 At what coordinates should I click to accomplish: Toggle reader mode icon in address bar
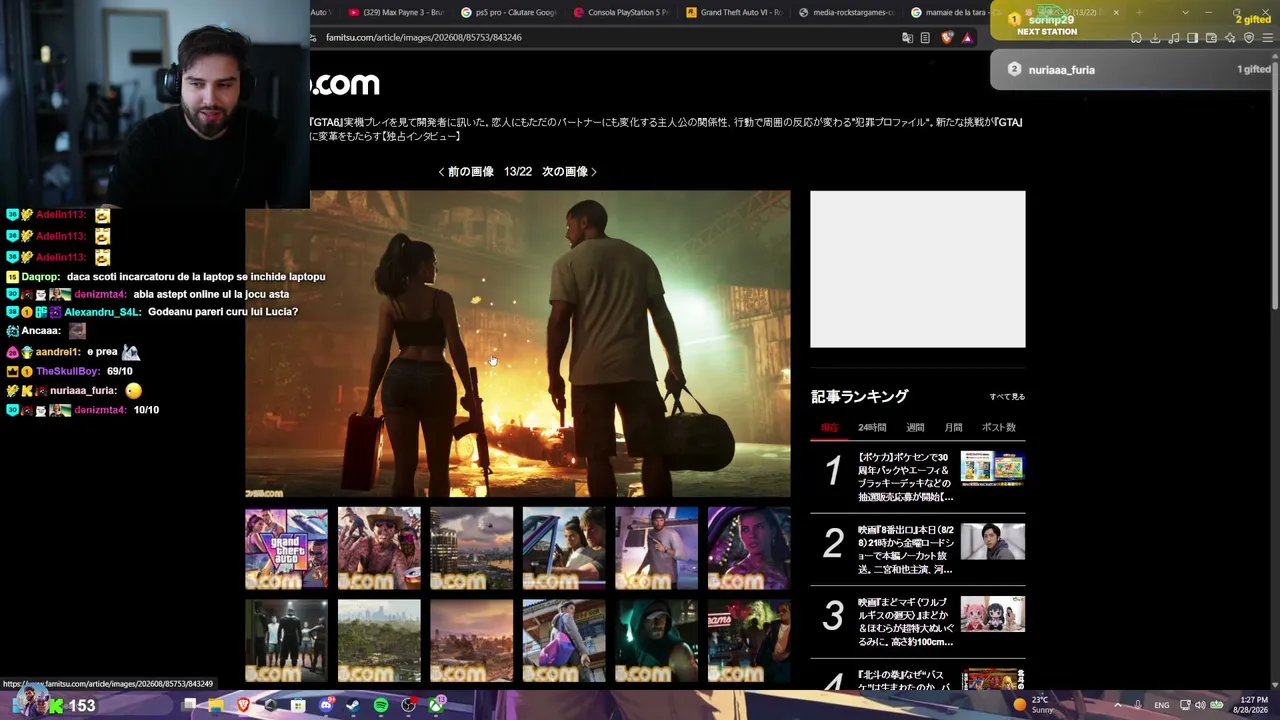pos(925,38)
